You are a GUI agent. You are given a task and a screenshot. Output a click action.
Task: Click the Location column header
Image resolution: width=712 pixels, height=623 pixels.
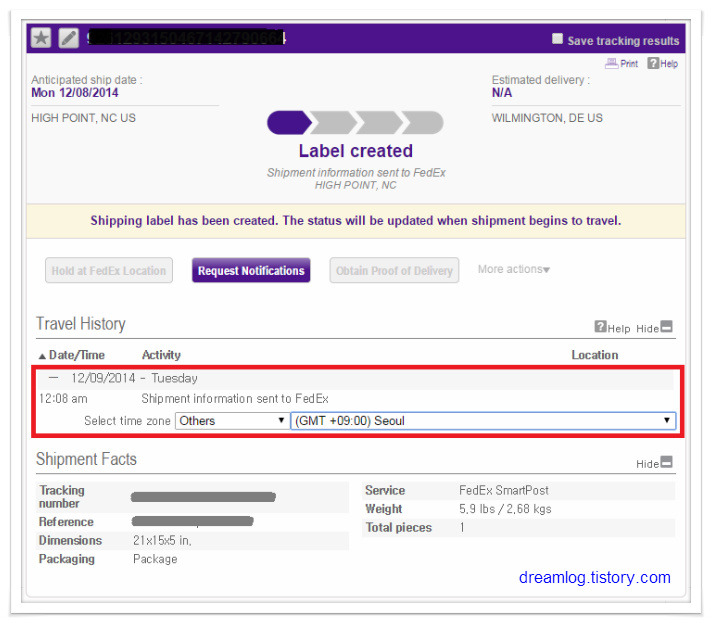click(595, 355)
